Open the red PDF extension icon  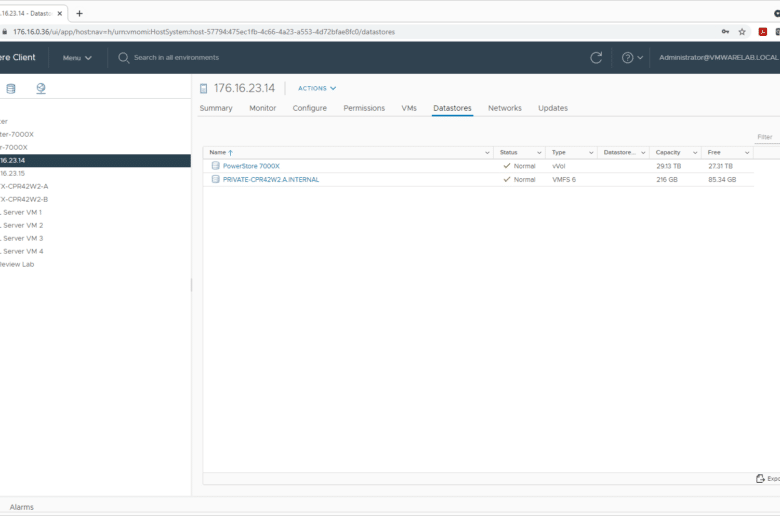(763, 32)
